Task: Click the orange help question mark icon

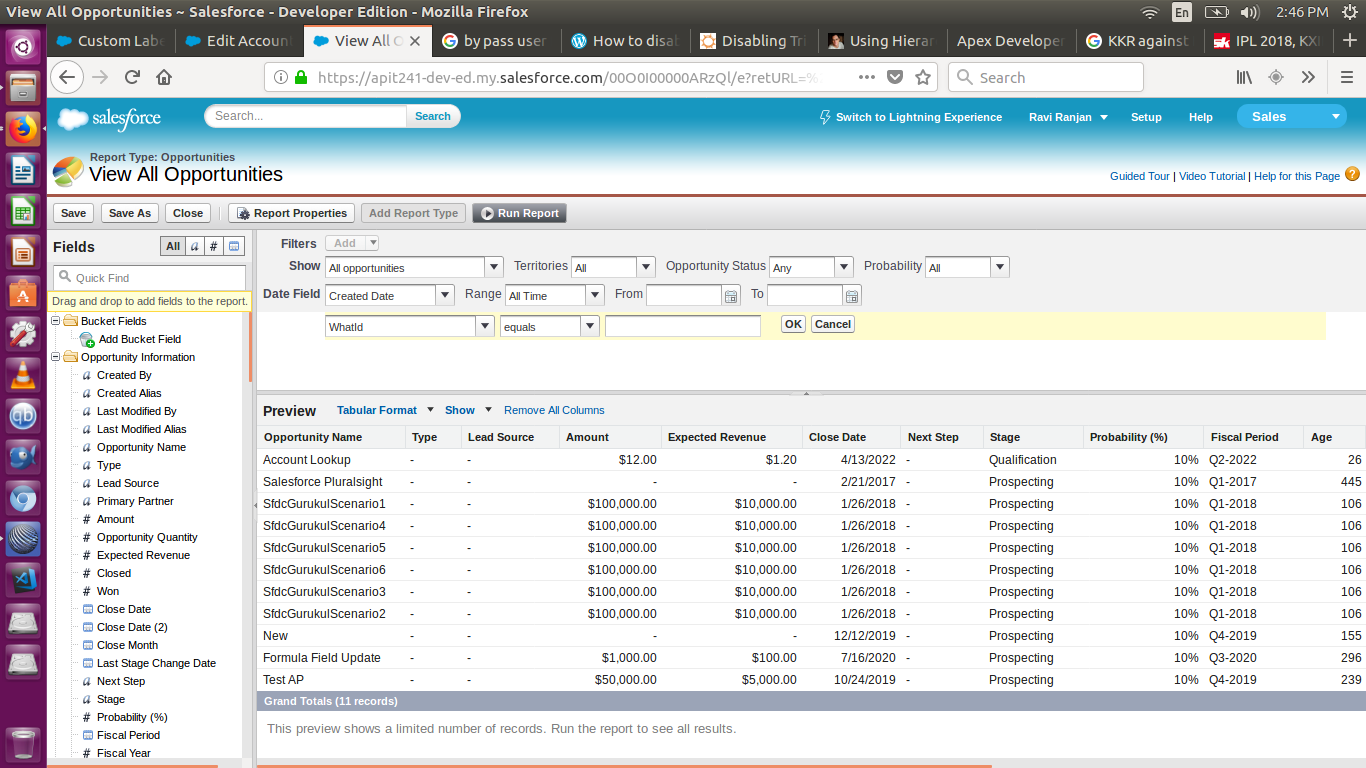Action: pyautogui.click(x=1352, y=174)
